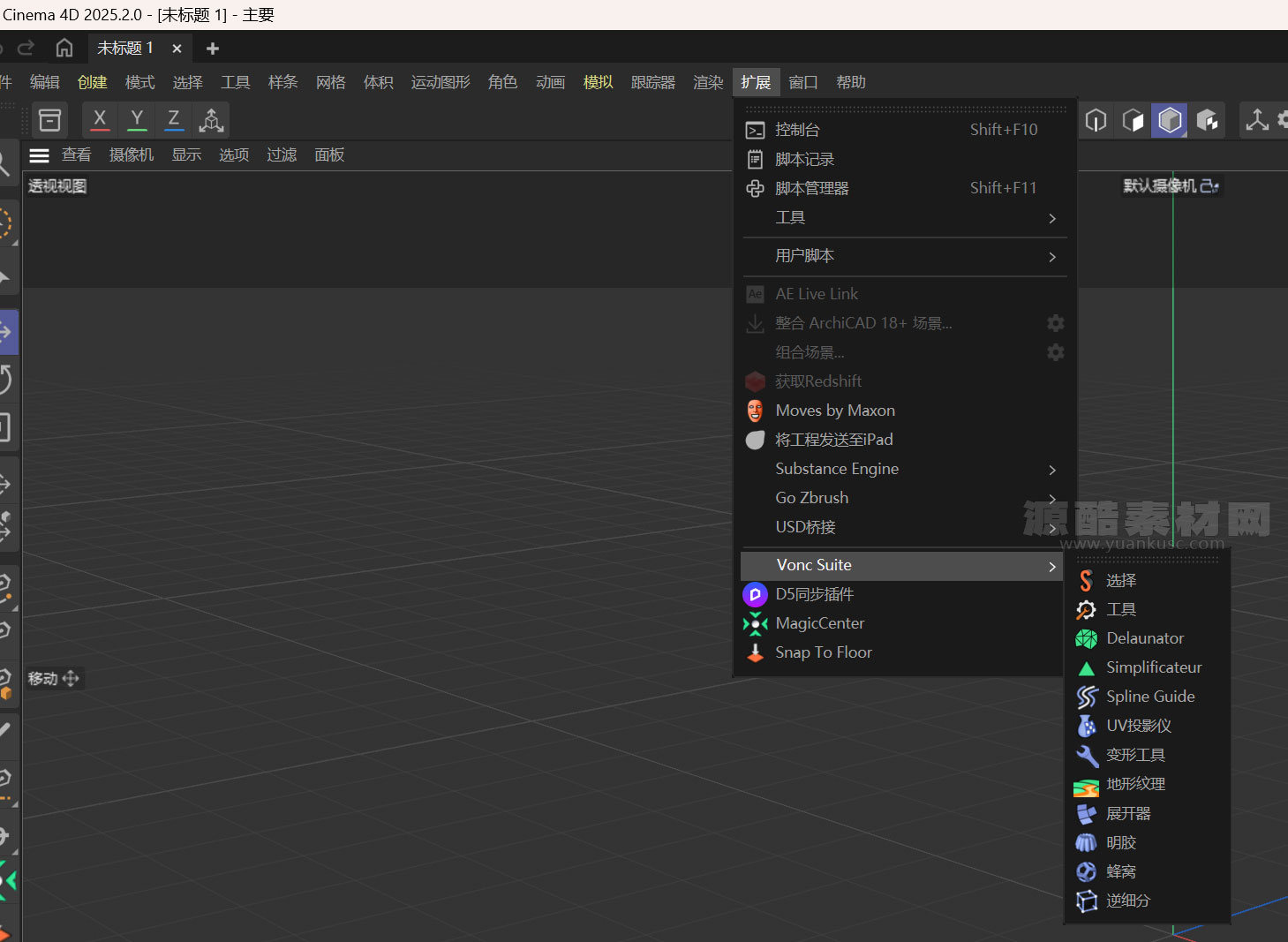Click the axis manipulator icon on the upper right
This screenshot has height=942, width=1288.
(x=1256, y=120)
